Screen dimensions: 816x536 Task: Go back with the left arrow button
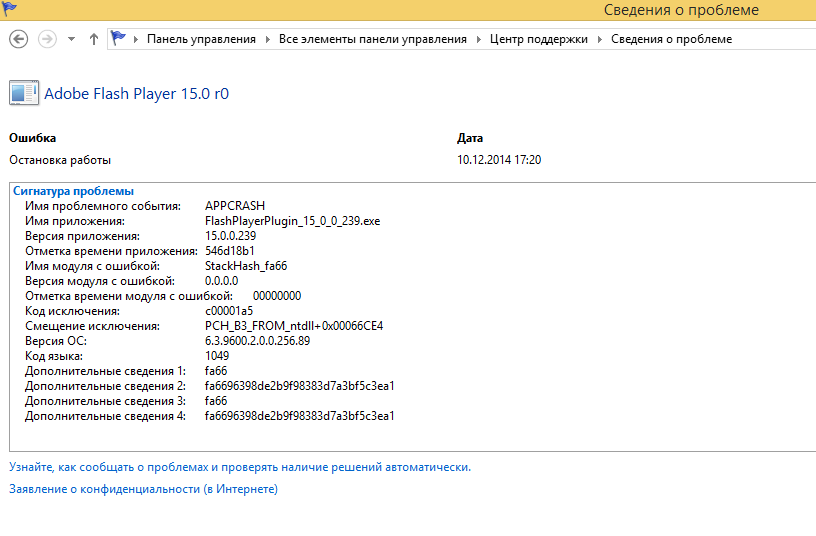(19, 39)
